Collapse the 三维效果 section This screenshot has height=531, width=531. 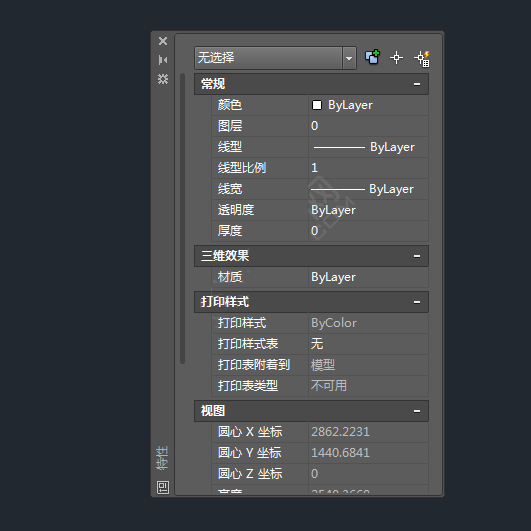click(x=417, y=256)
